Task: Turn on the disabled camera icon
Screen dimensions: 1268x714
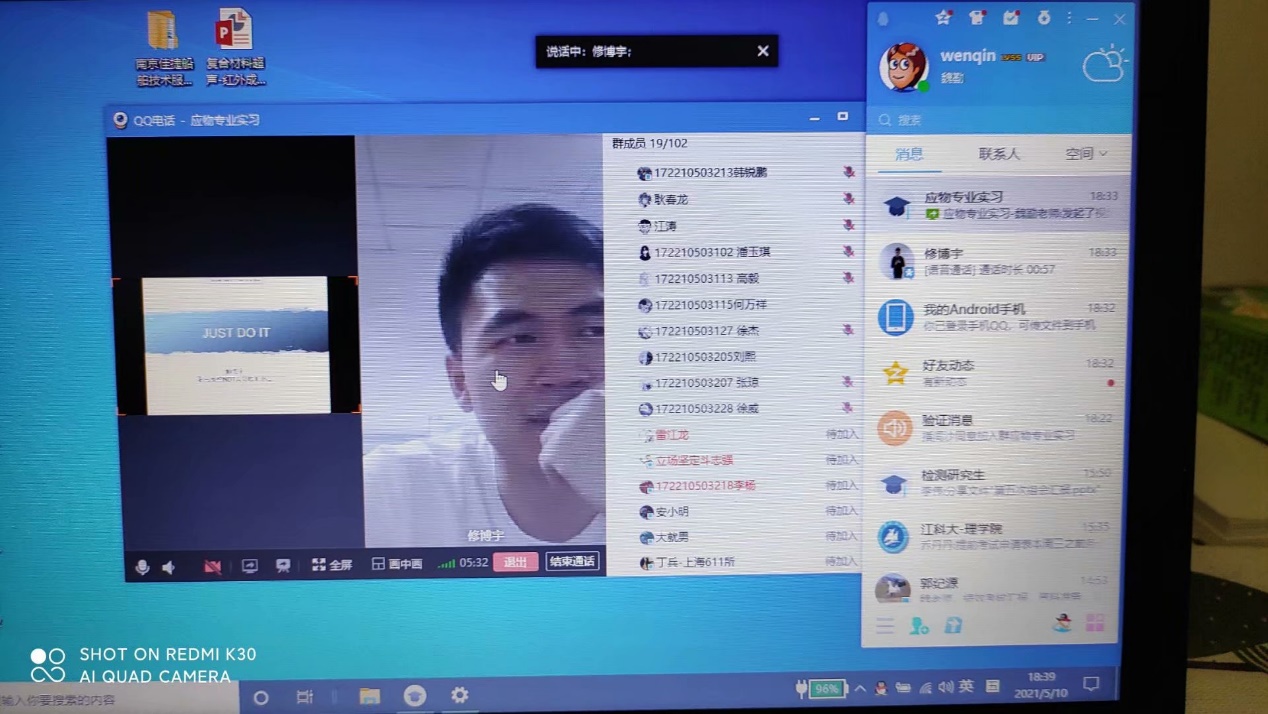Action: click(x=212, y=566)
